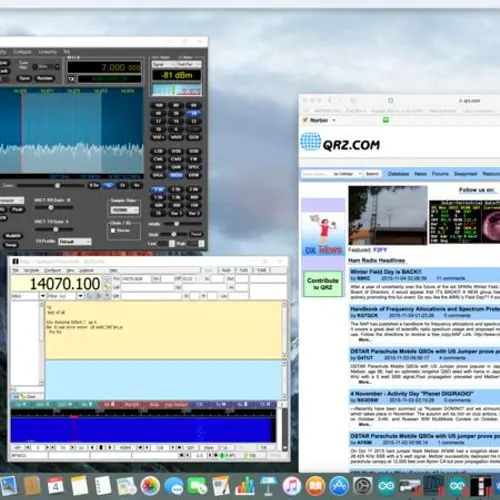Open the Forums tab on QRZ
Image resolution: width=500 pixels, height=500 pixels.
click(x=440, y=174)
